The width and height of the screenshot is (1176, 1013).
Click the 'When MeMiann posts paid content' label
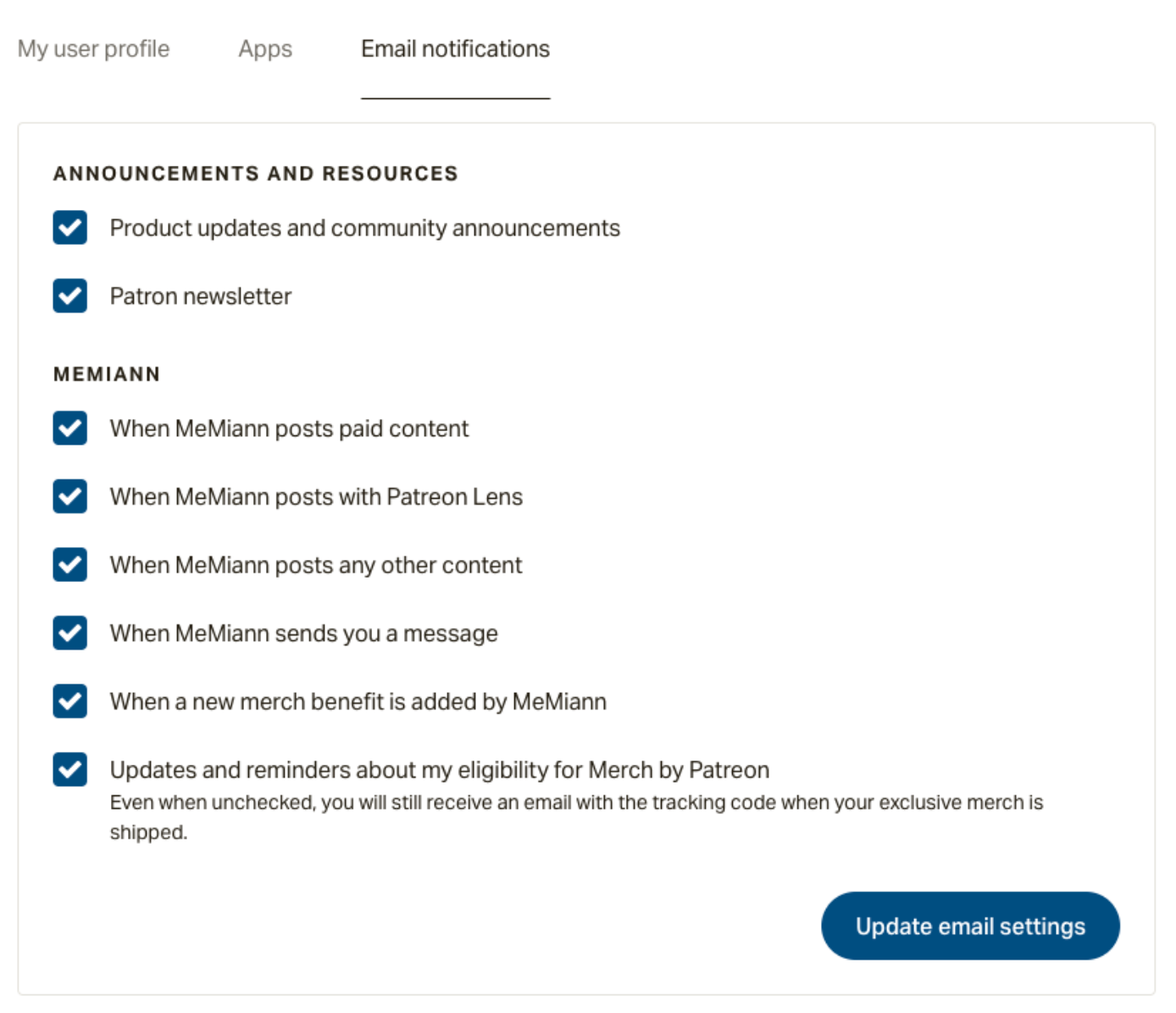tap(289, 429)
